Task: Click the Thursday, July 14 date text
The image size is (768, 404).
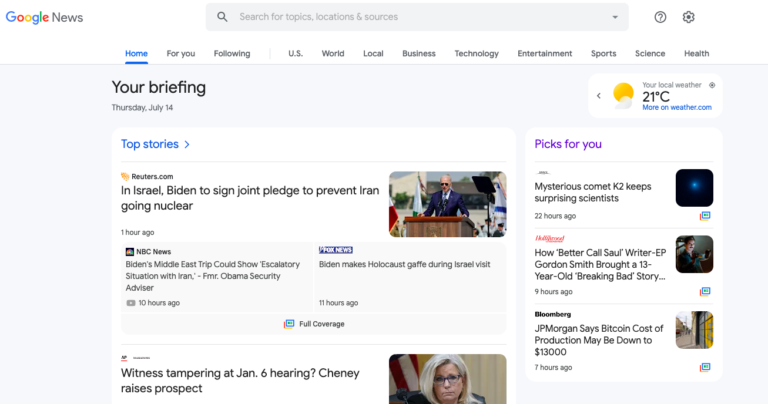Action: 142,108
